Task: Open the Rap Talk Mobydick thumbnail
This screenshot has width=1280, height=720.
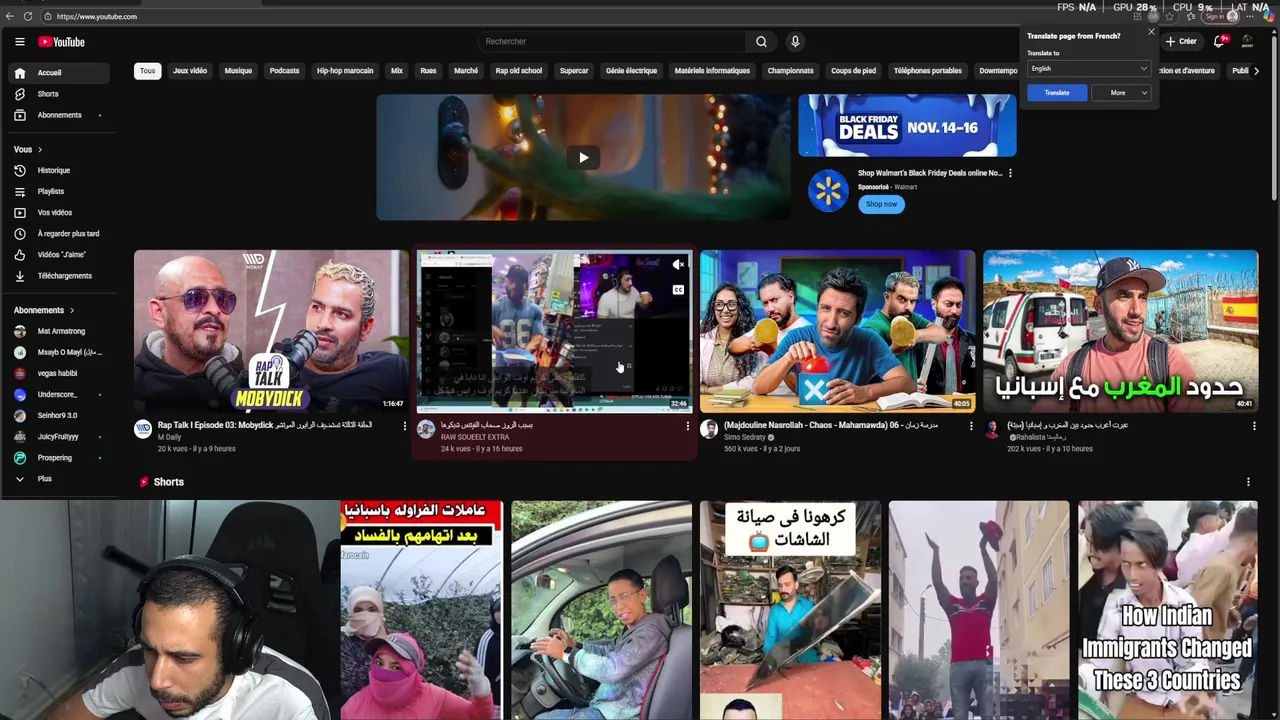Action: [x=271, y=331]
